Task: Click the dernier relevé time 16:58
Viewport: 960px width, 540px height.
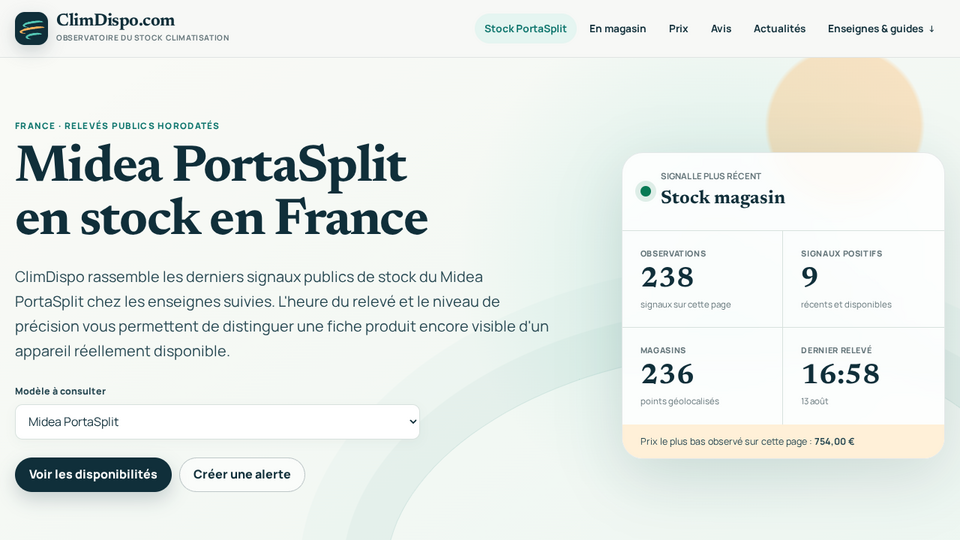Action: (x=840, y=374)
